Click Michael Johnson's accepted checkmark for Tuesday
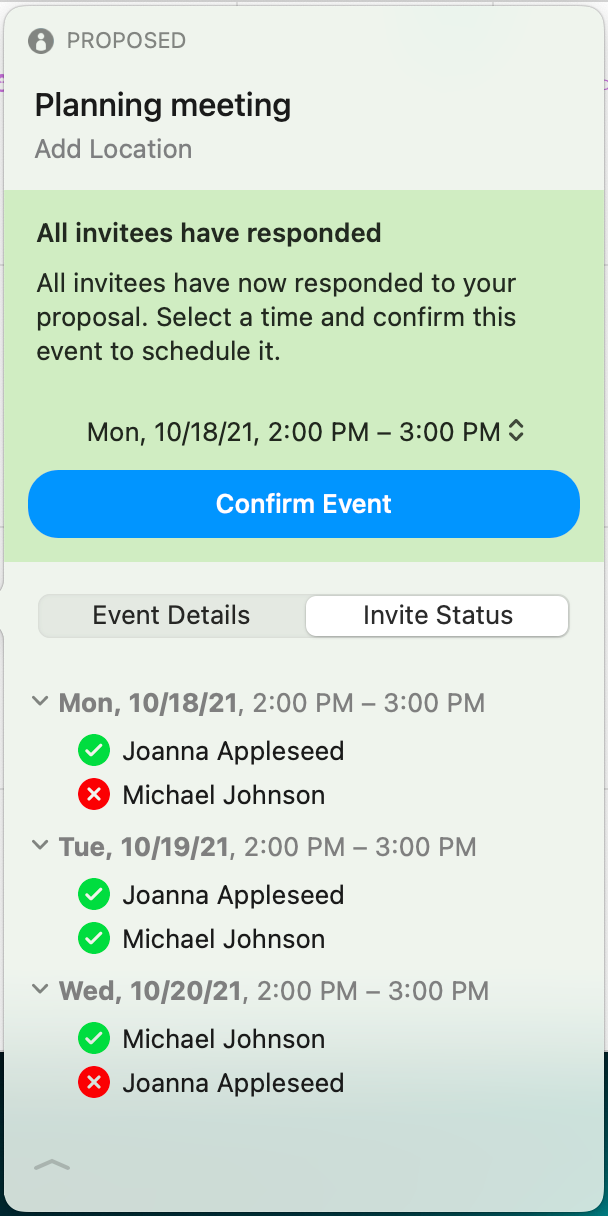Image resolution: width=608 pixels, height=1216 pixels. (93, 938)
